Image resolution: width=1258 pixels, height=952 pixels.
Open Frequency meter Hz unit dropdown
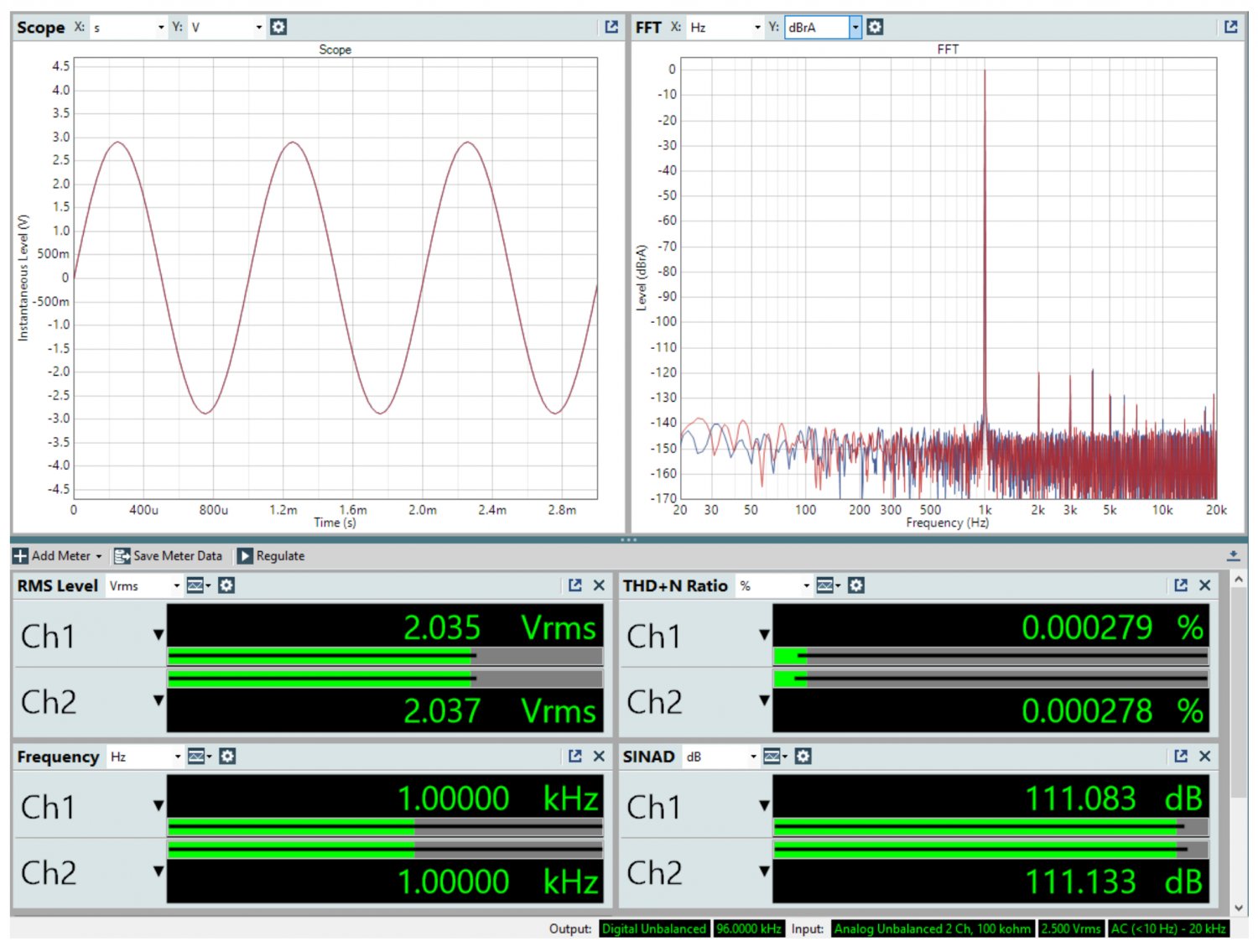pyautogui.click(x=144, y=757)
